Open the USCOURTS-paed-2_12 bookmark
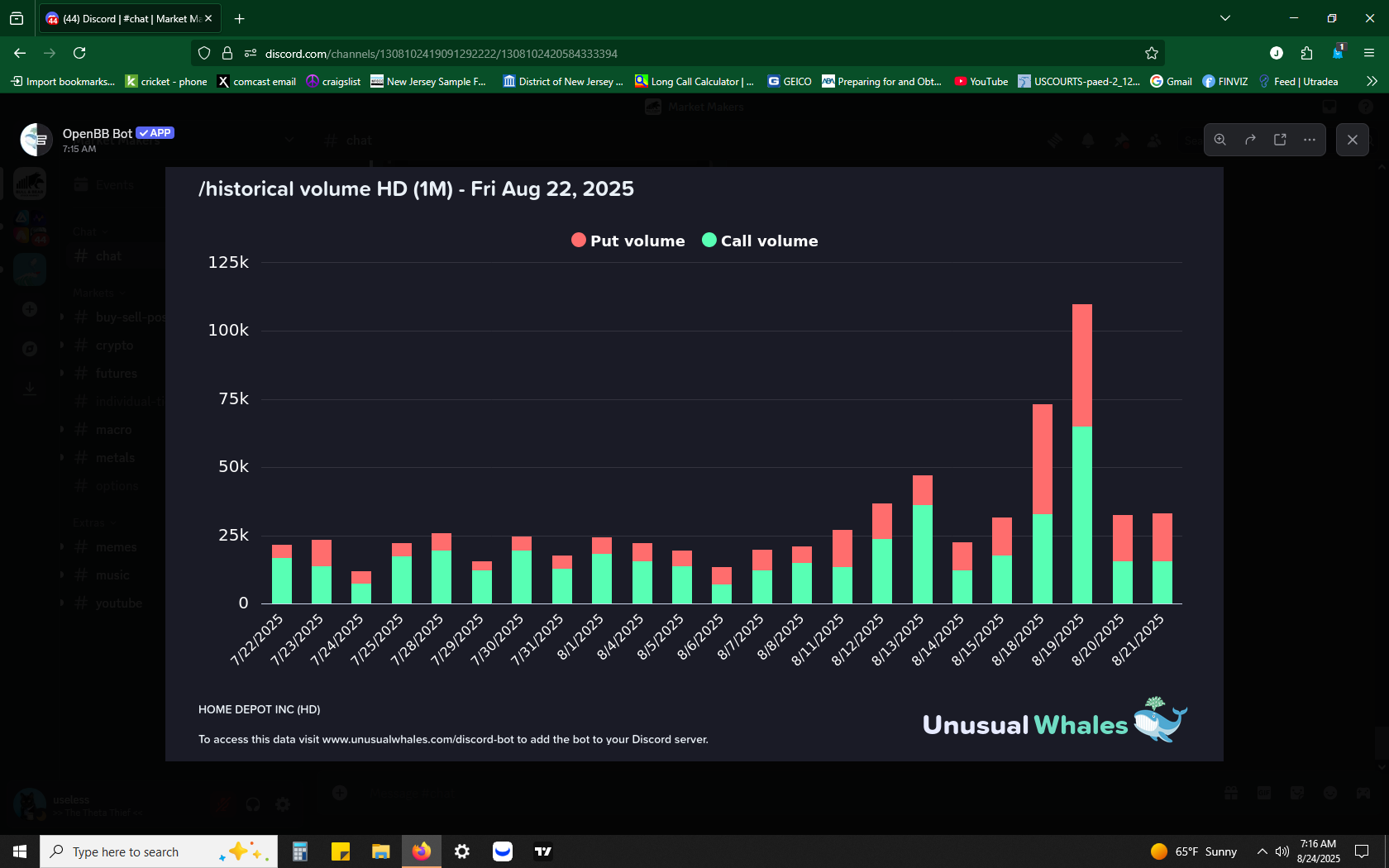This screenshot has width=1389, height=868. [x=1079, y=81]
